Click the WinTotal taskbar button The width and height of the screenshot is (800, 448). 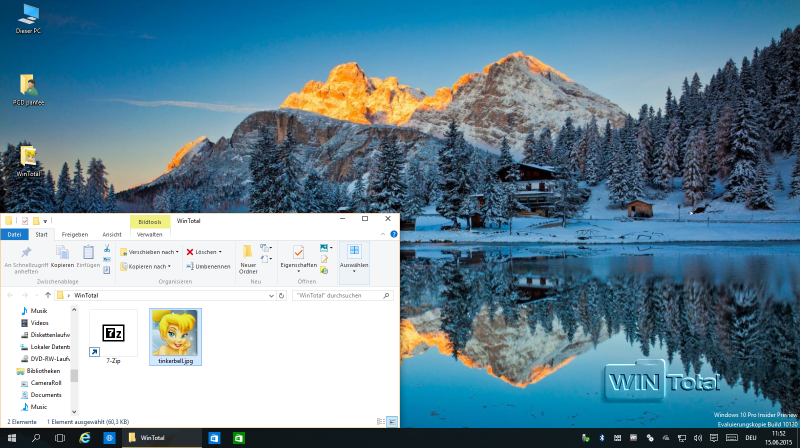coord(162,438)
